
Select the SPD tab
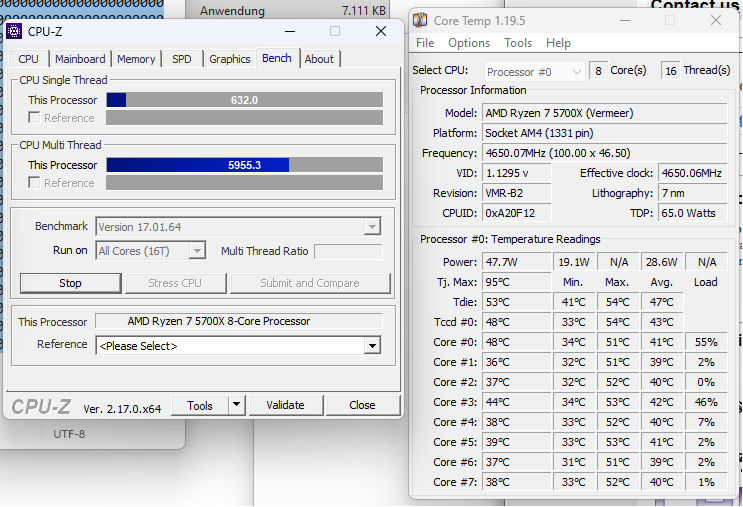181,59
